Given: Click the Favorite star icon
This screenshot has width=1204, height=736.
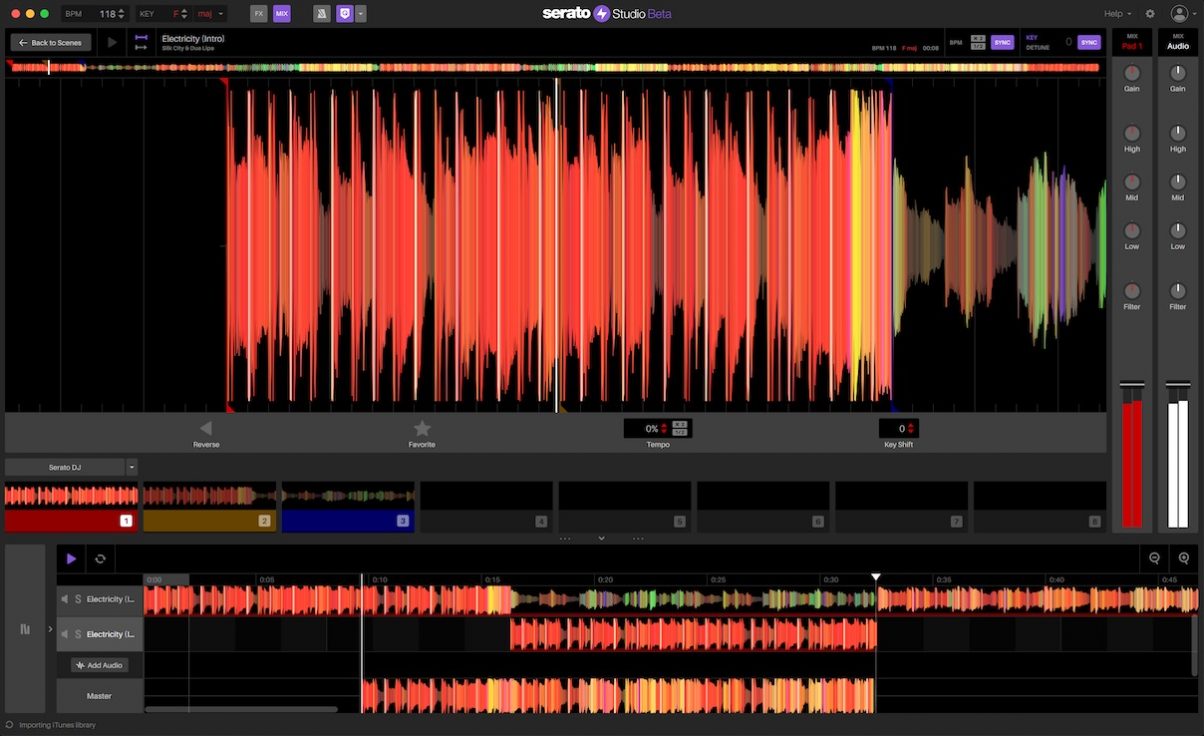Looking at the screenshot, I should tap(422, 428).
